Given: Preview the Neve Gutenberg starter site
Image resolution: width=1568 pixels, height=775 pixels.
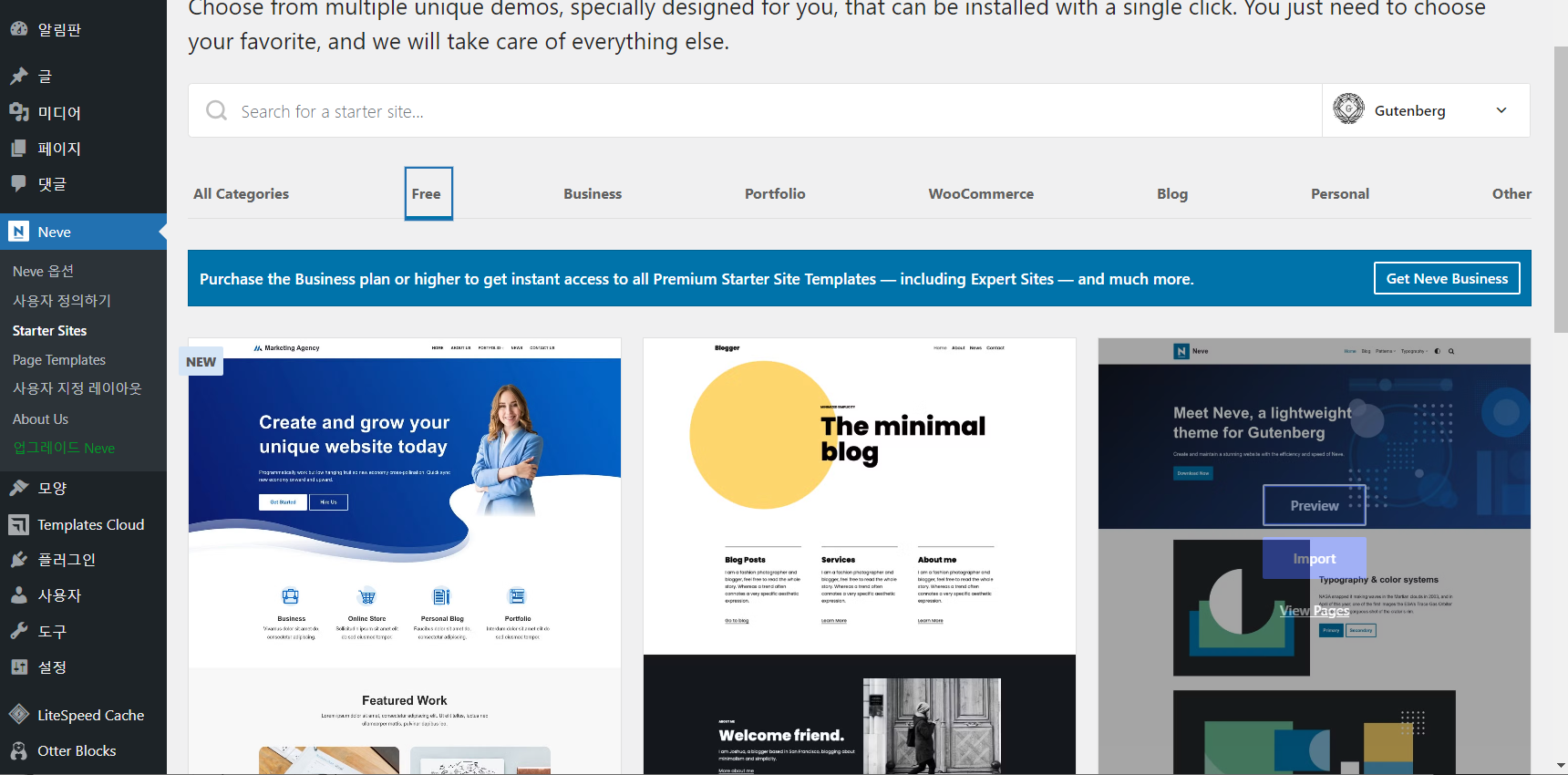Looking at the screenshot, I should tap(1315, 505).
